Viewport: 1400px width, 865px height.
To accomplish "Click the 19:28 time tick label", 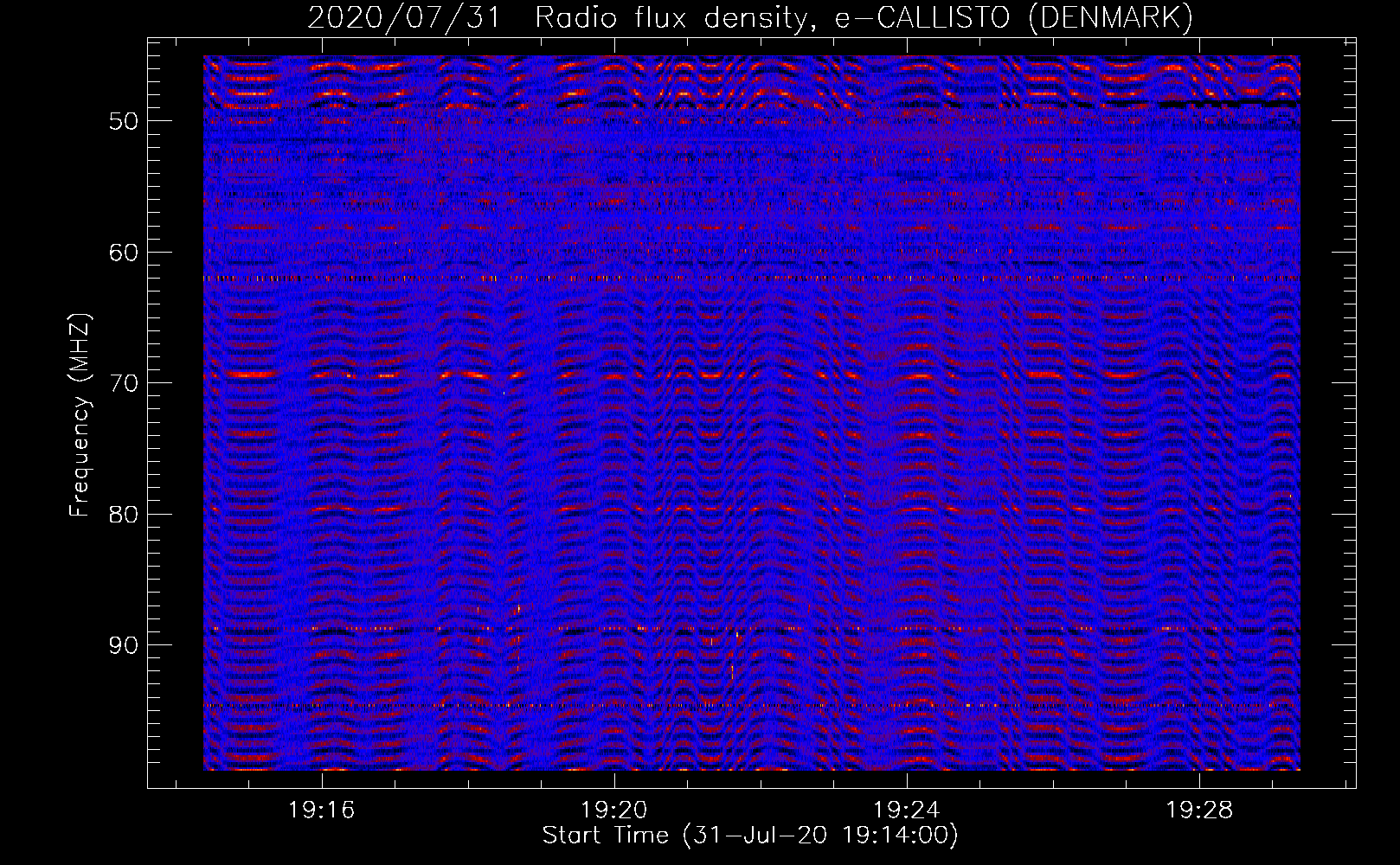I will (x=1199, y=811).
